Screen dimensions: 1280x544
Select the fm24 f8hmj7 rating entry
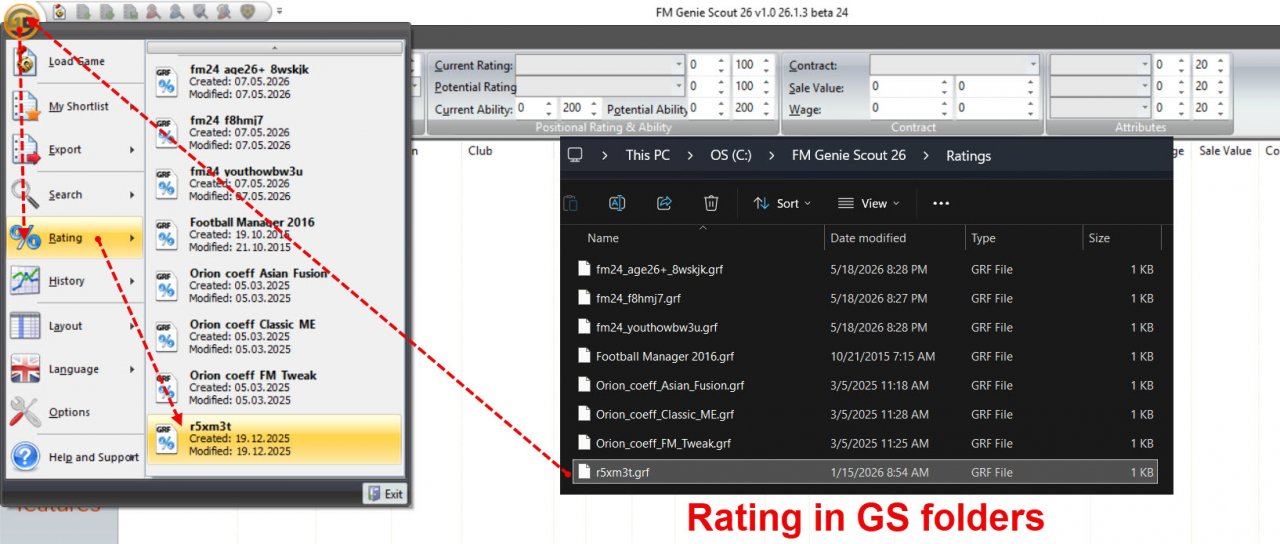tap(275, 132)
